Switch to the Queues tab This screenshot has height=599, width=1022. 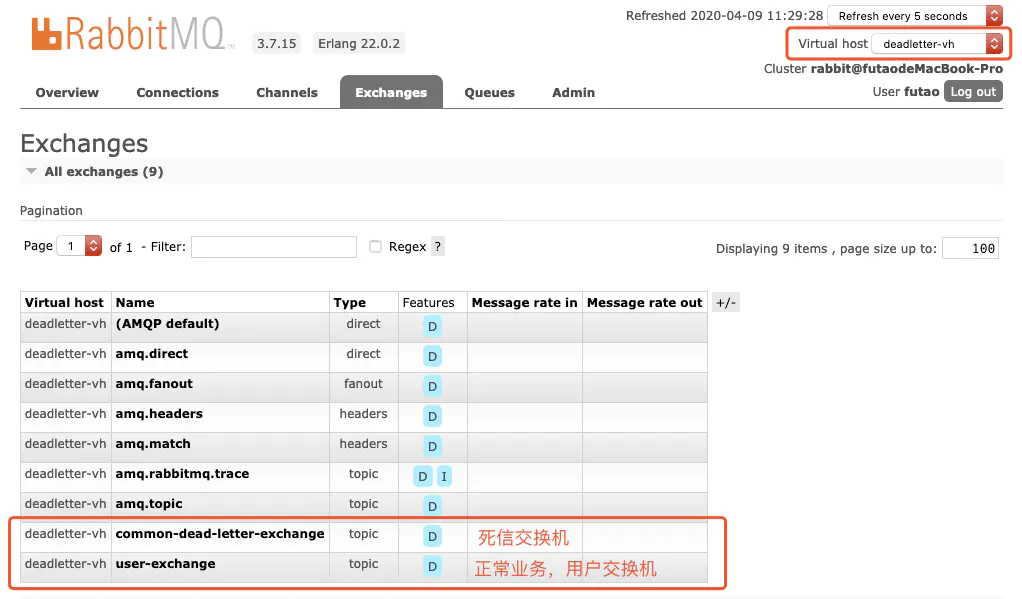pos(489,92)
